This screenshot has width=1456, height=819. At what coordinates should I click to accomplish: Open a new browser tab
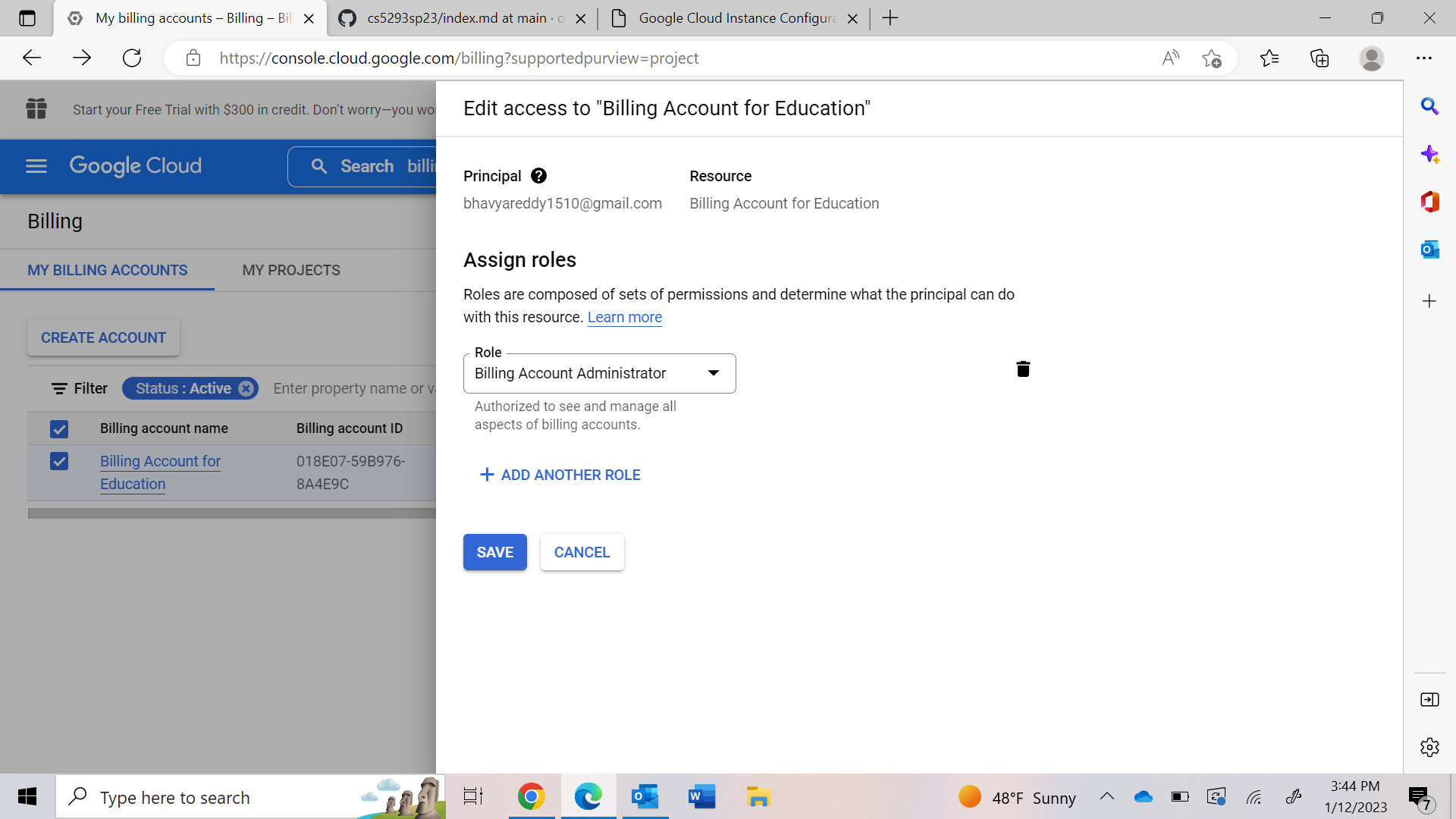[890, 18]
